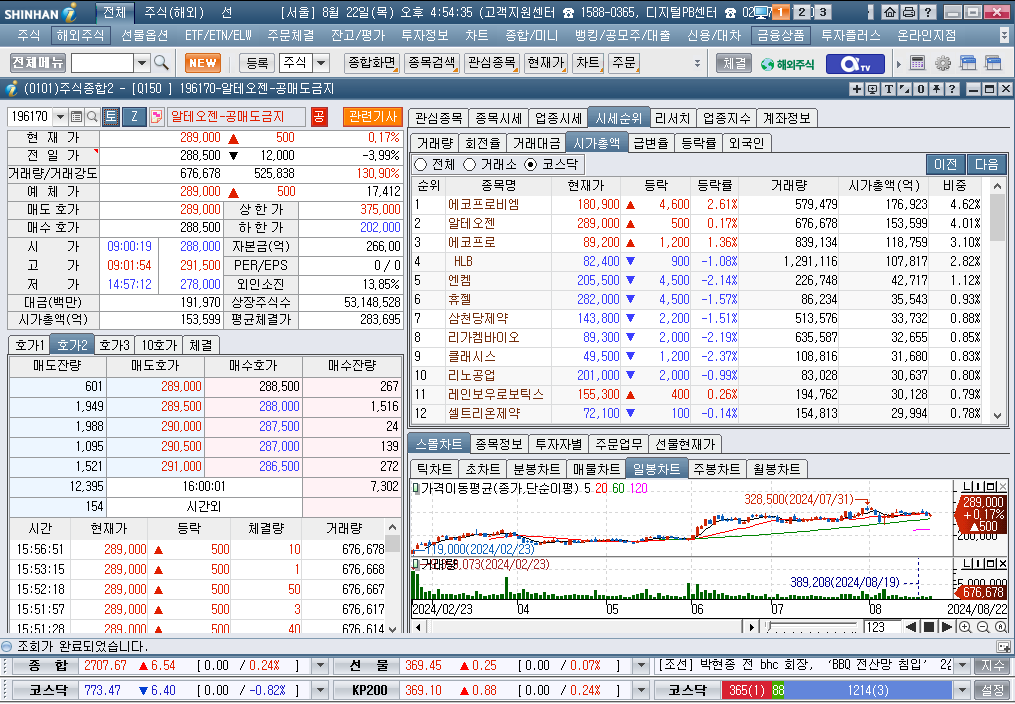
Task: Zoom in the daily chart
Action: click(x=965, y=626)
